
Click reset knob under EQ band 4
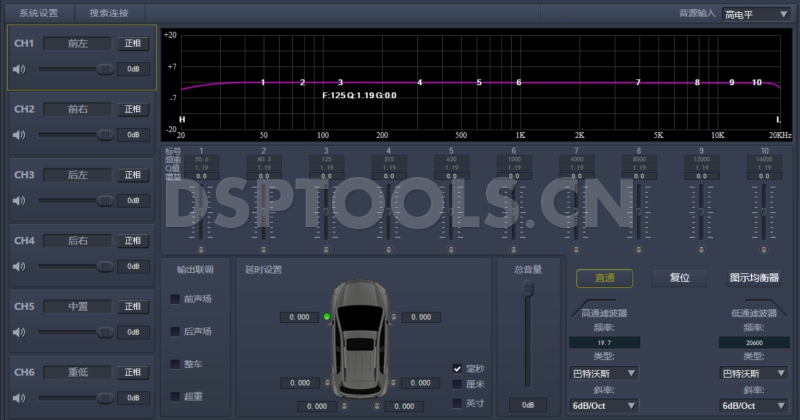point(389,250)
